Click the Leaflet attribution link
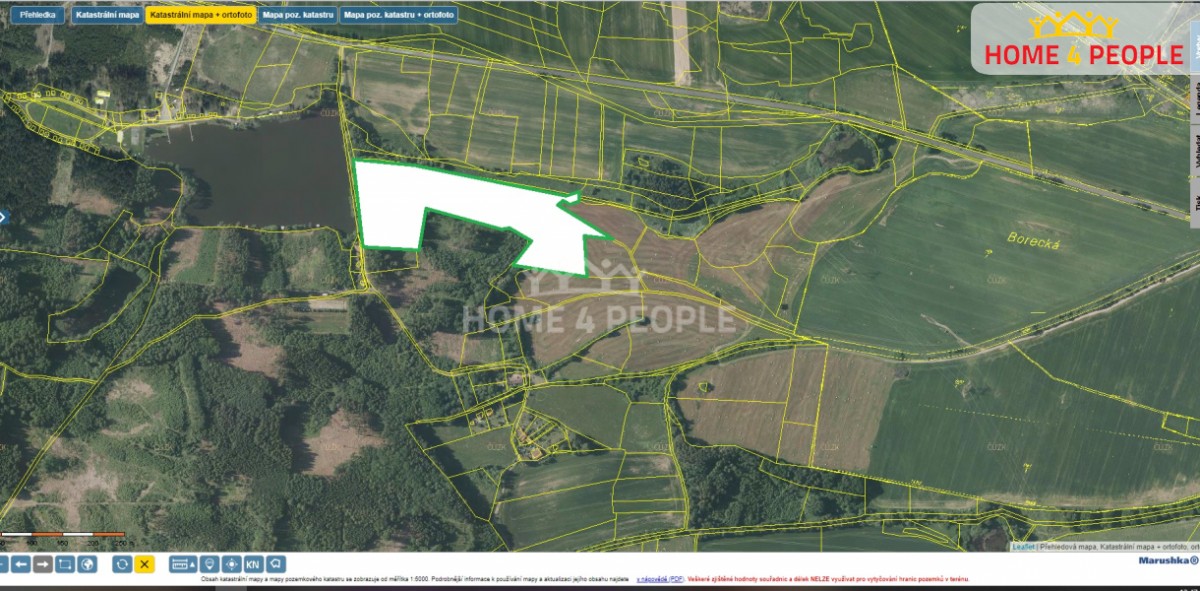Screen dimensions: 1200x591 click(x=1023, y=547)
